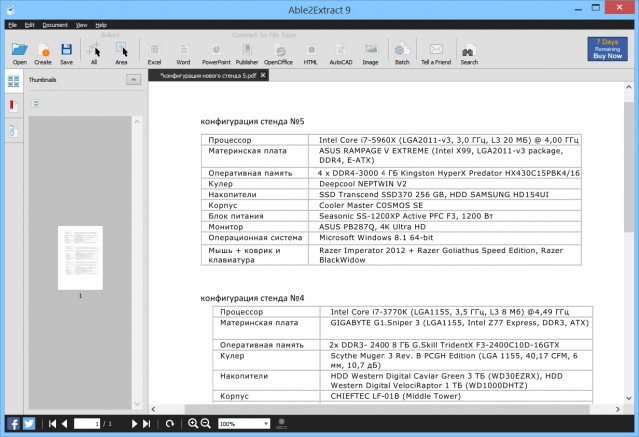639x437 pixels.
Task: Click thumbnails panel scroll down arrow
Action: (x=137, y=404)
